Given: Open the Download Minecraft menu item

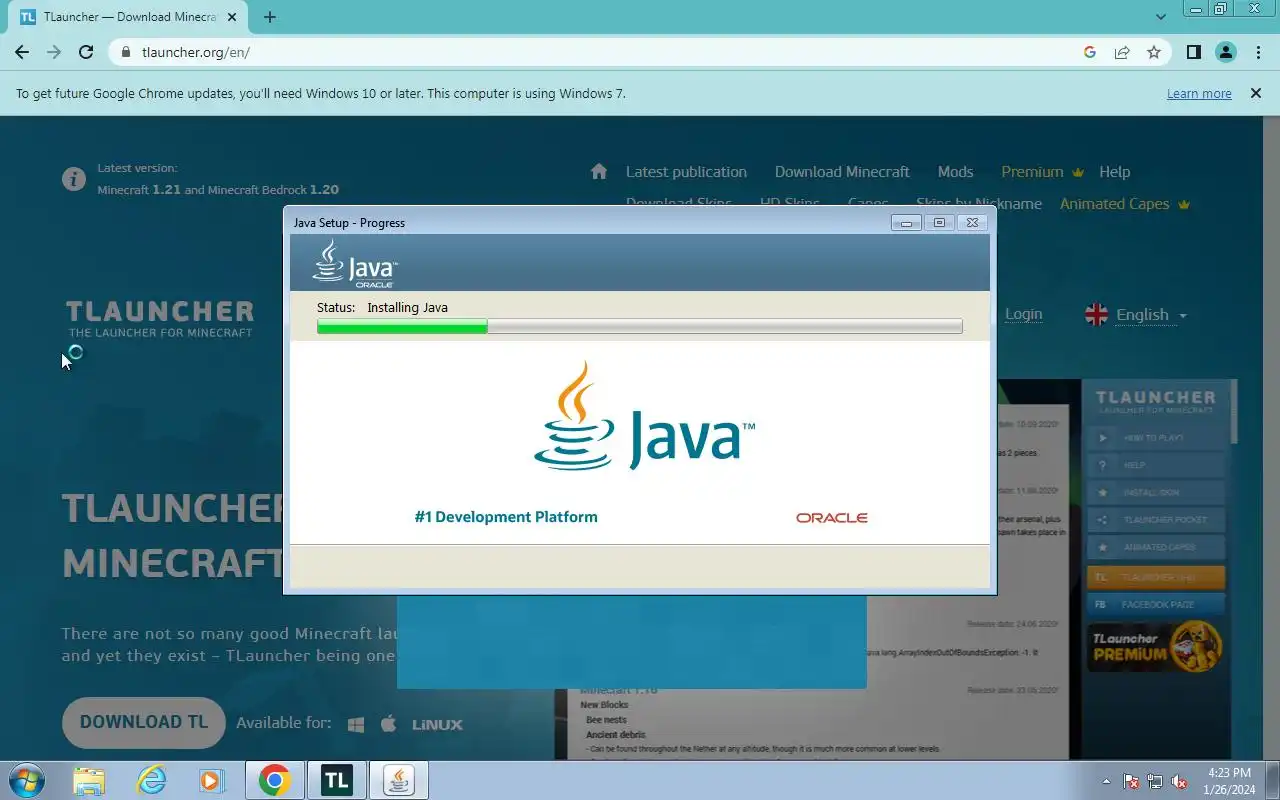Looking at the screenshot, I should [x=842, y=172].
